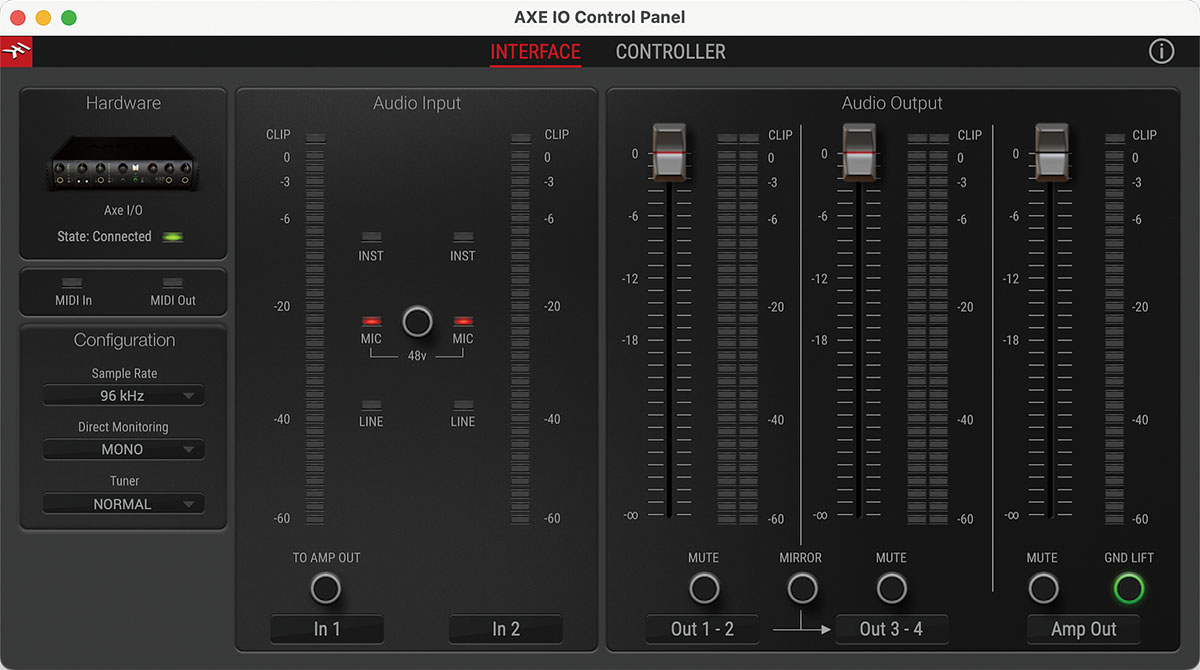Click the In 1 level meter
This screenshot has width=1200, height=670.
click(315, 328)
